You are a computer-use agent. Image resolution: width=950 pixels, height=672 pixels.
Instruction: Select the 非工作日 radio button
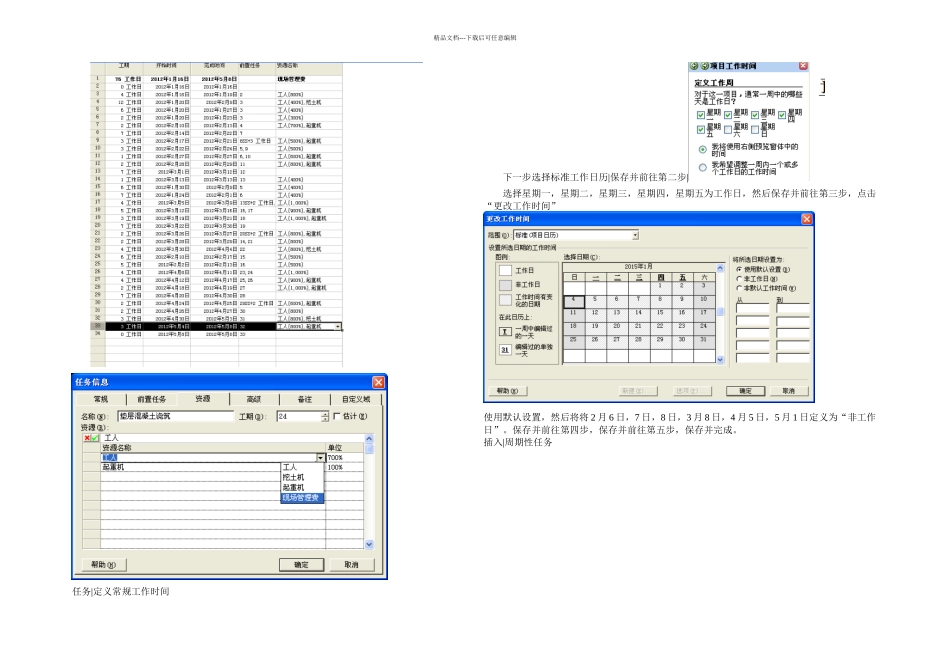click(x=739, y=279)
